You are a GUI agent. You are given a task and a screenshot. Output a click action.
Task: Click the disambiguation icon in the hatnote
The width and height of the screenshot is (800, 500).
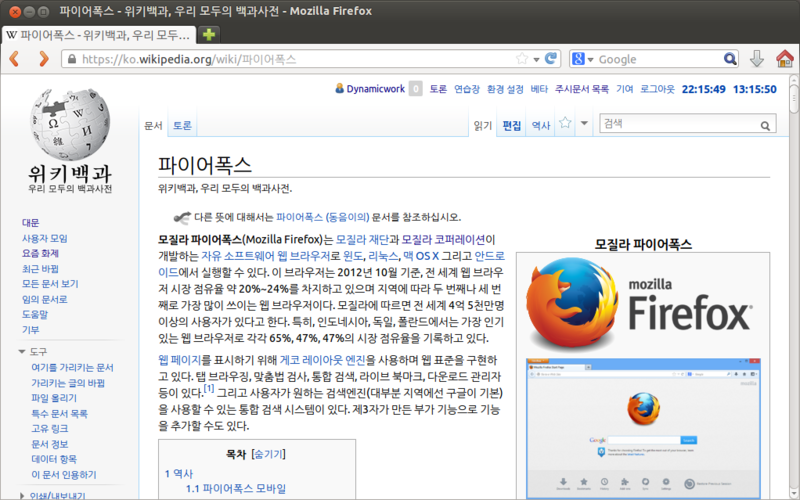(x=182, y=217)
